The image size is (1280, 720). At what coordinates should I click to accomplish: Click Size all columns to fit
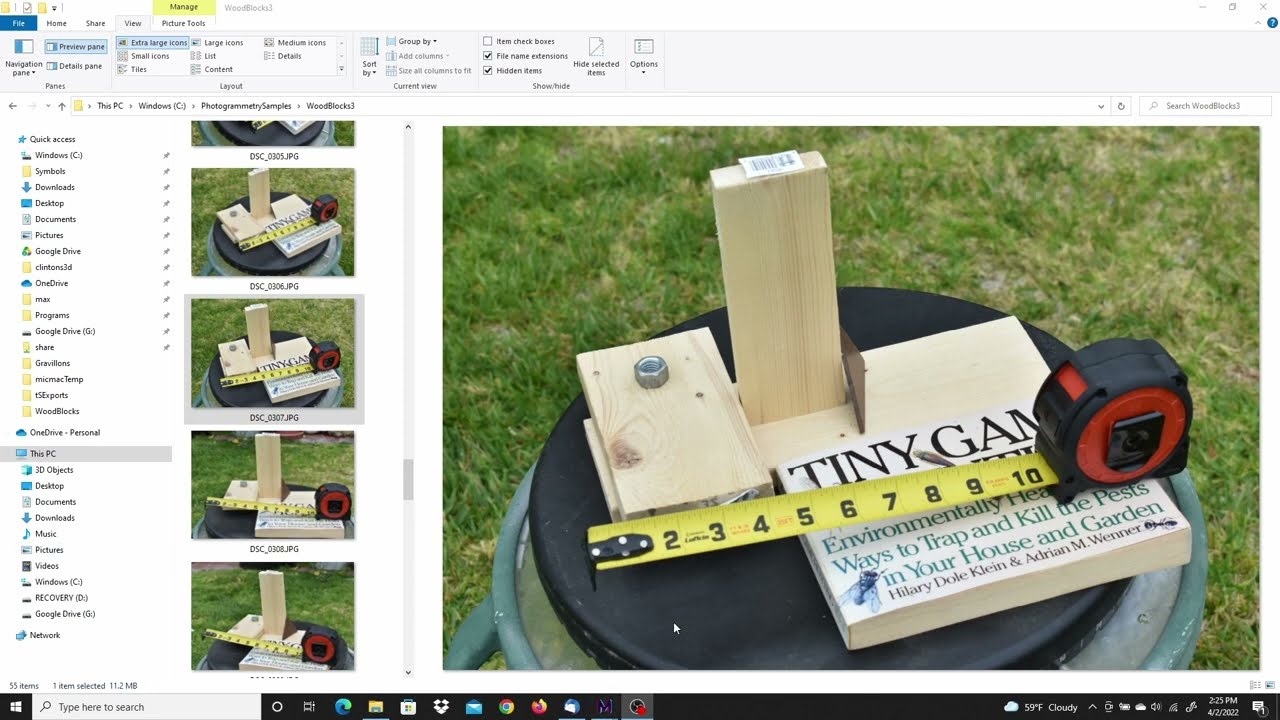[x=428, y=71]
